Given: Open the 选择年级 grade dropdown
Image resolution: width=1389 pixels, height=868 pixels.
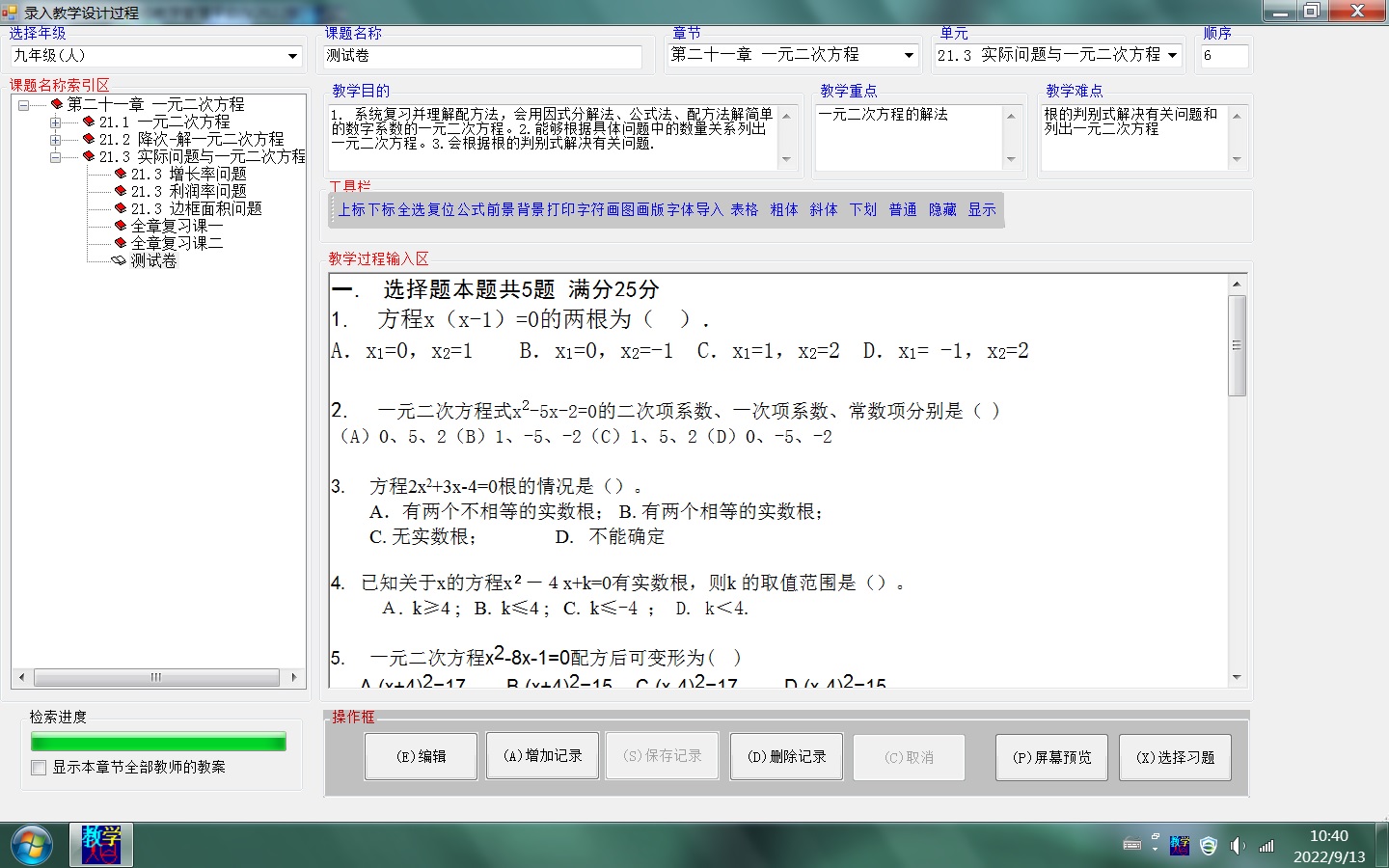Looking at the screenshot, I should click(x=293, y=56).
